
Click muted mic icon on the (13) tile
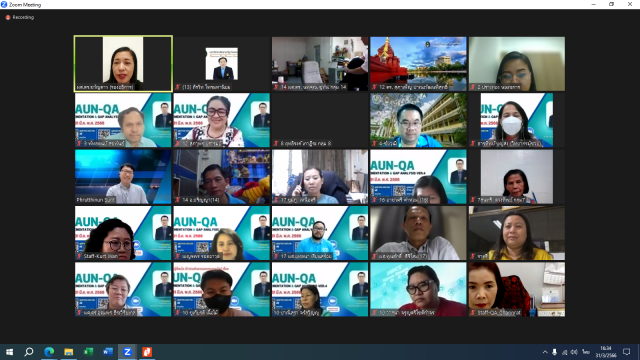point(178,87)
